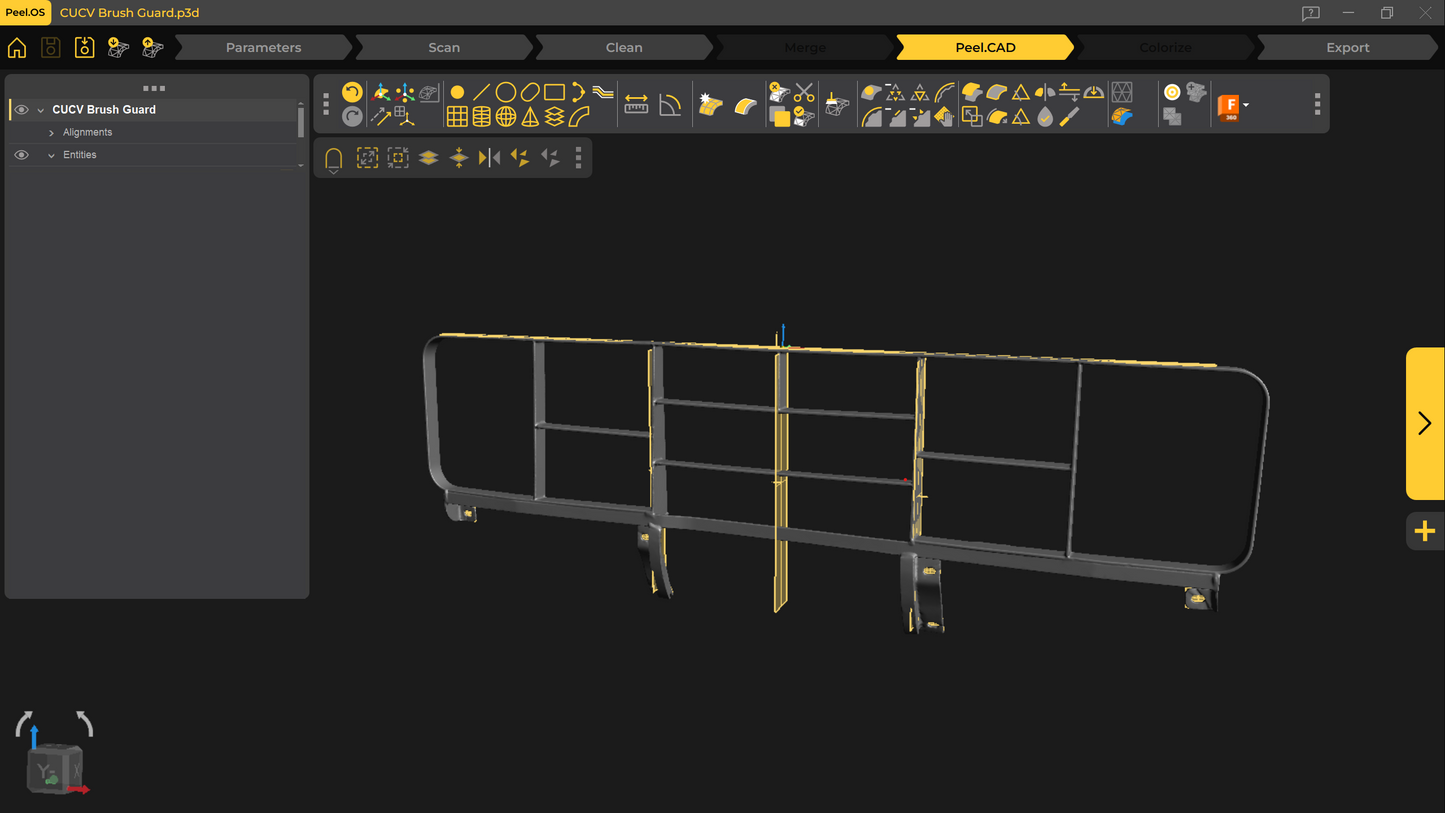Select the Sphere entity tool

[x=506, y=117]
